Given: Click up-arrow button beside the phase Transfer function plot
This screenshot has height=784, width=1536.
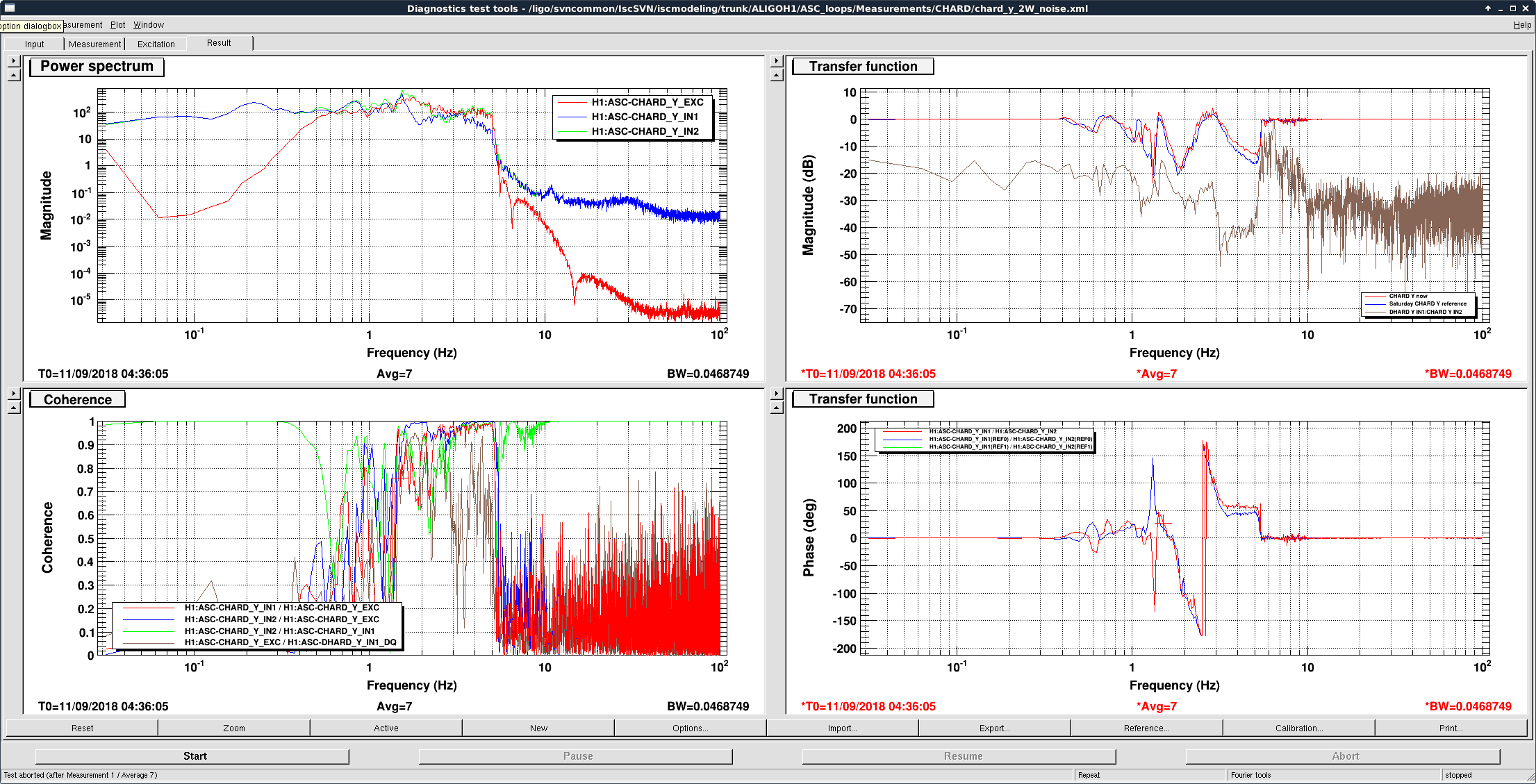Looking at the screenshot, I should pos(777,407).
